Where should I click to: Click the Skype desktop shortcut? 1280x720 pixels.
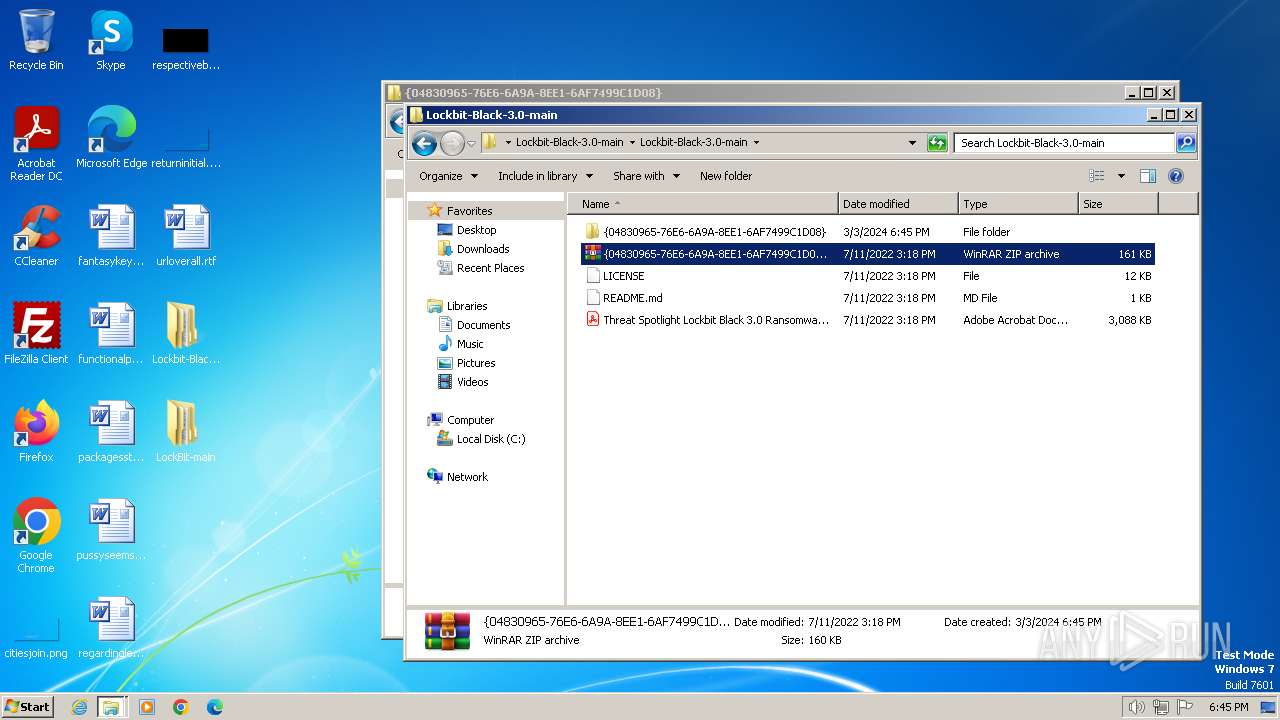(x=110, y=40)
